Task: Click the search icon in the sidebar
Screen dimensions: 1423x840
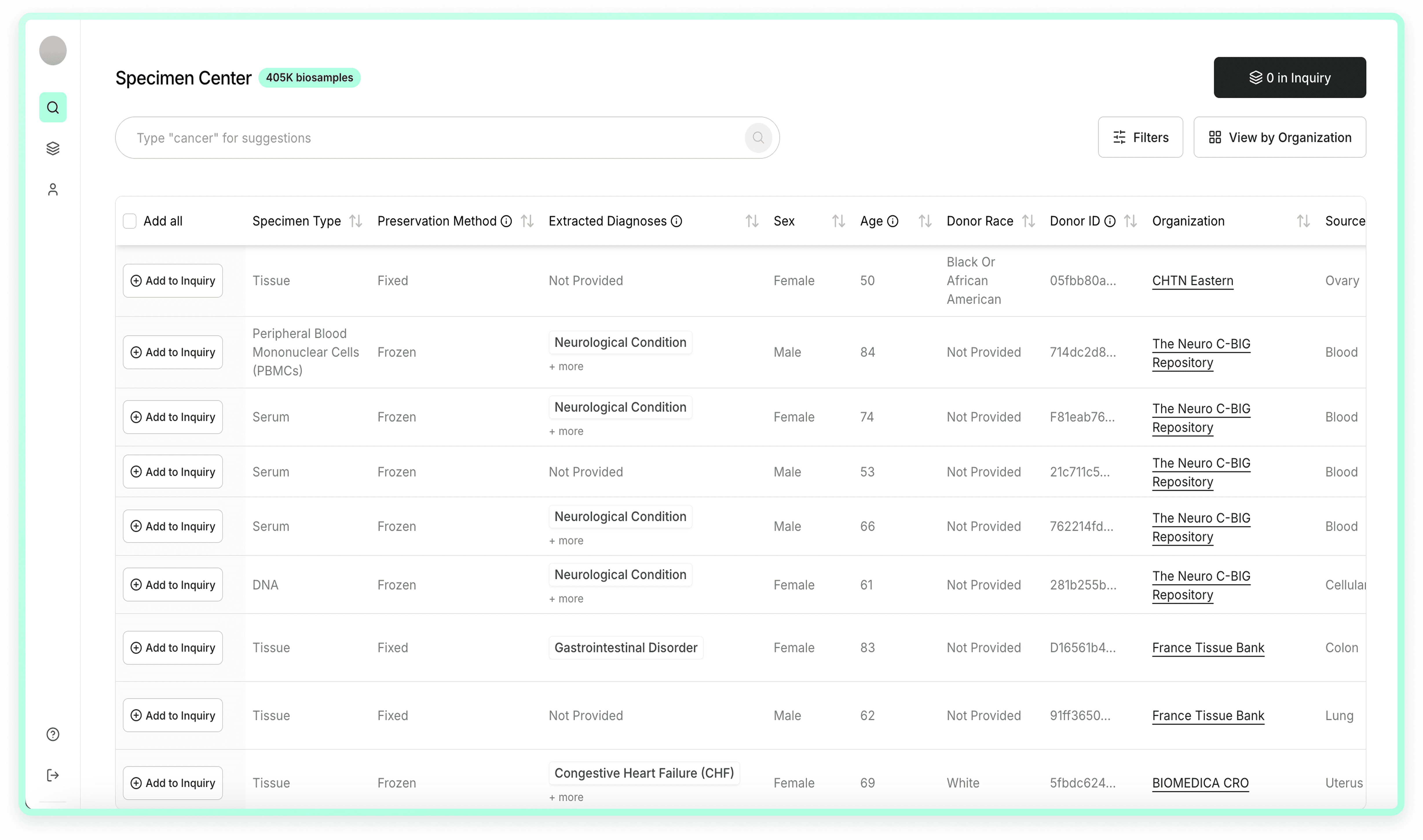Action: (x=53, y=108)
